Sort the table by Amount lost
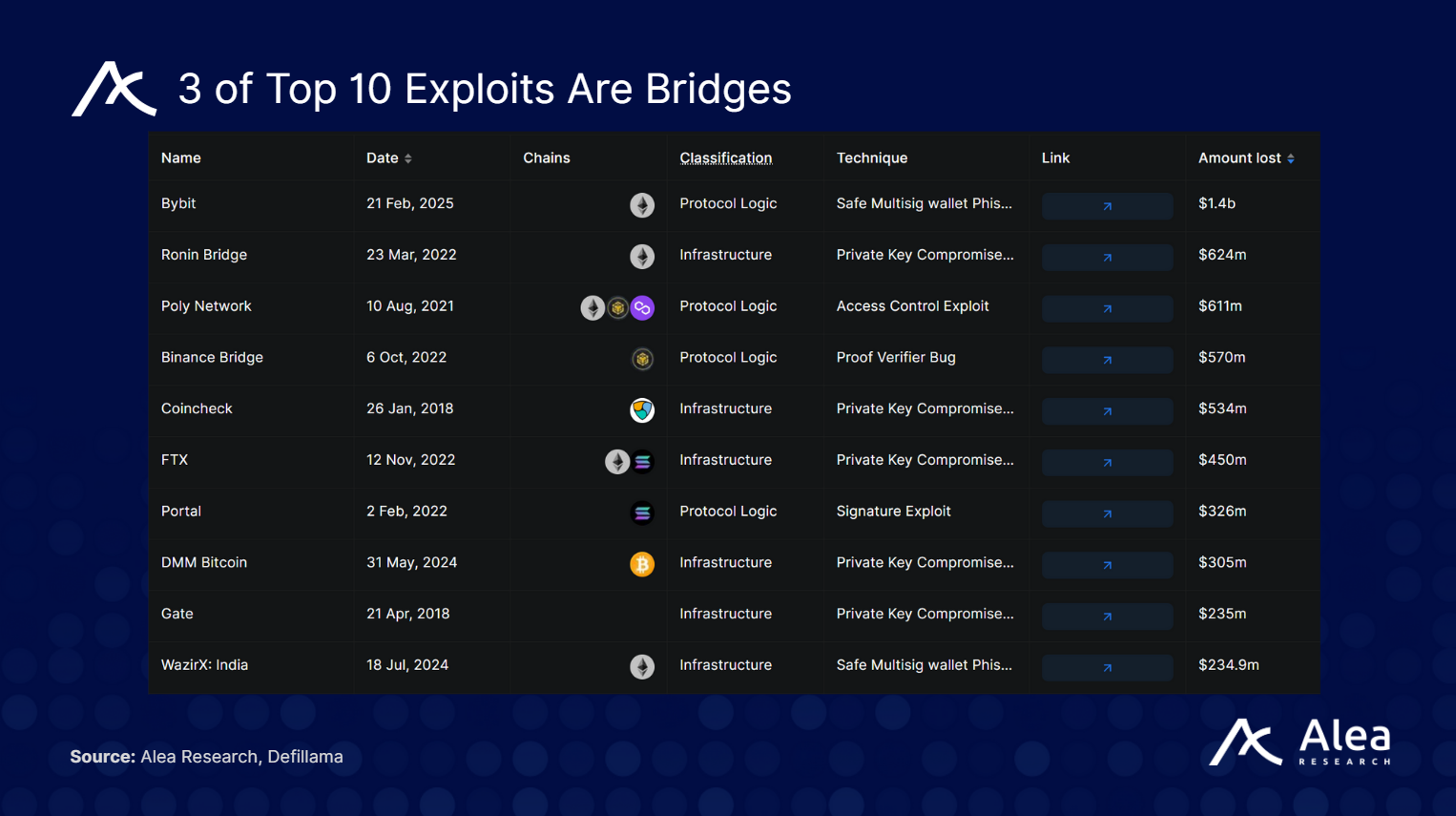Viewport: 1456px width, 816px height. pyautogui.click(x=1246, y=158)
